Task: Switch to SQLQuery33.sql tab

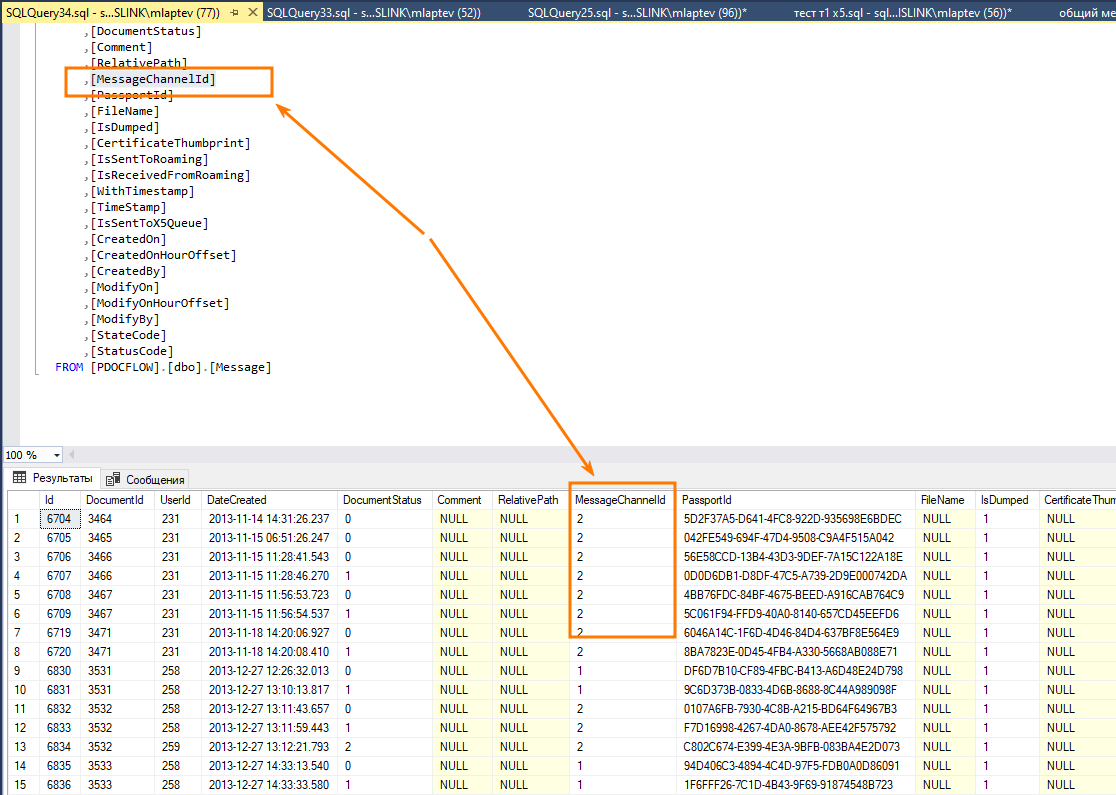Action: [x=374, y=13]
